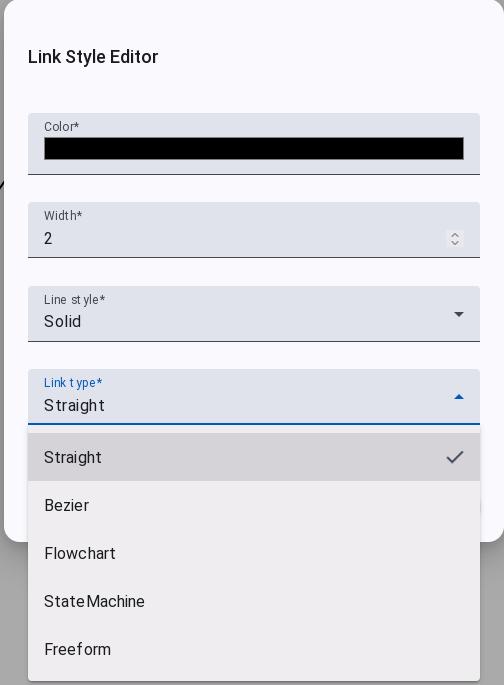Choose the Bezier link type
The height and width of the screenshot is (685, 504).
point(254,505)
